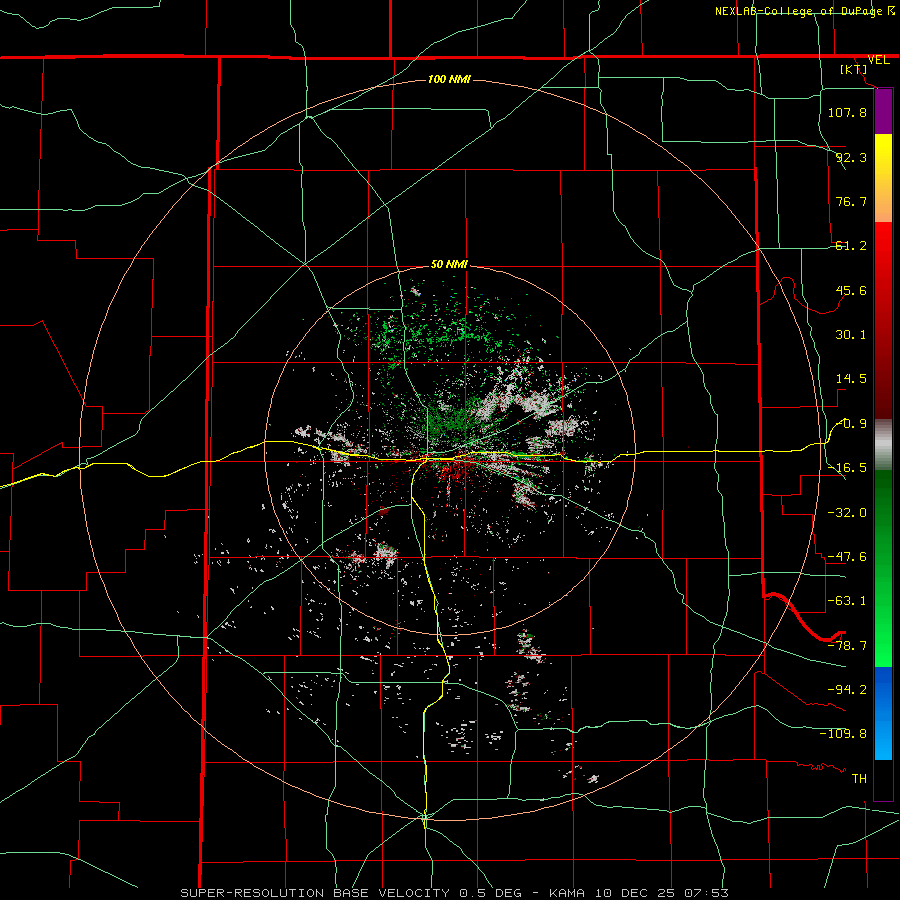The width and height of the screenshot is (900, 900).
Task: Click the 45.6 scale value
Action: click(x=851, y=290)
